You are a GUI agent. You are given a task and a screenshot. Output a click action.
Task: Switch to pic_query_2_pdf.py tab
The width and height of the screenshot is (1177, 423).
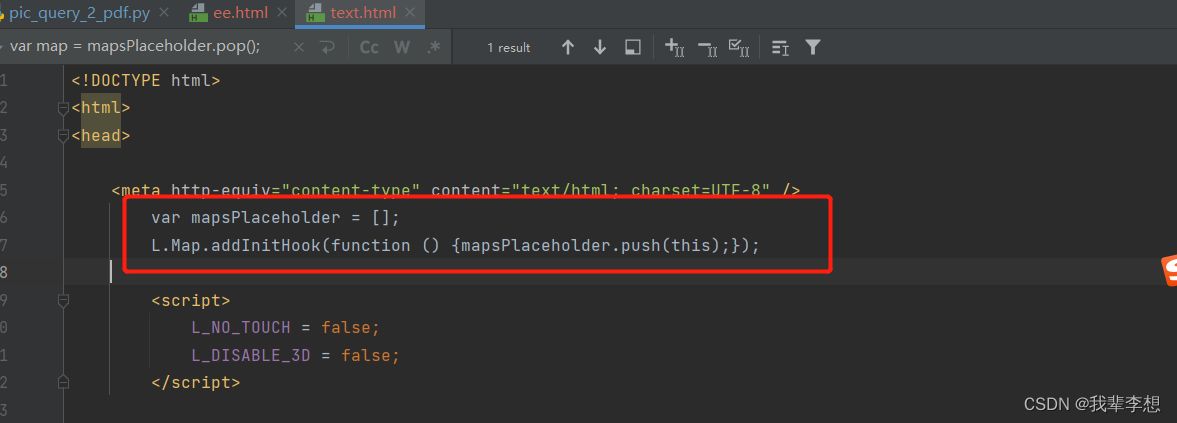coord(78,13)
